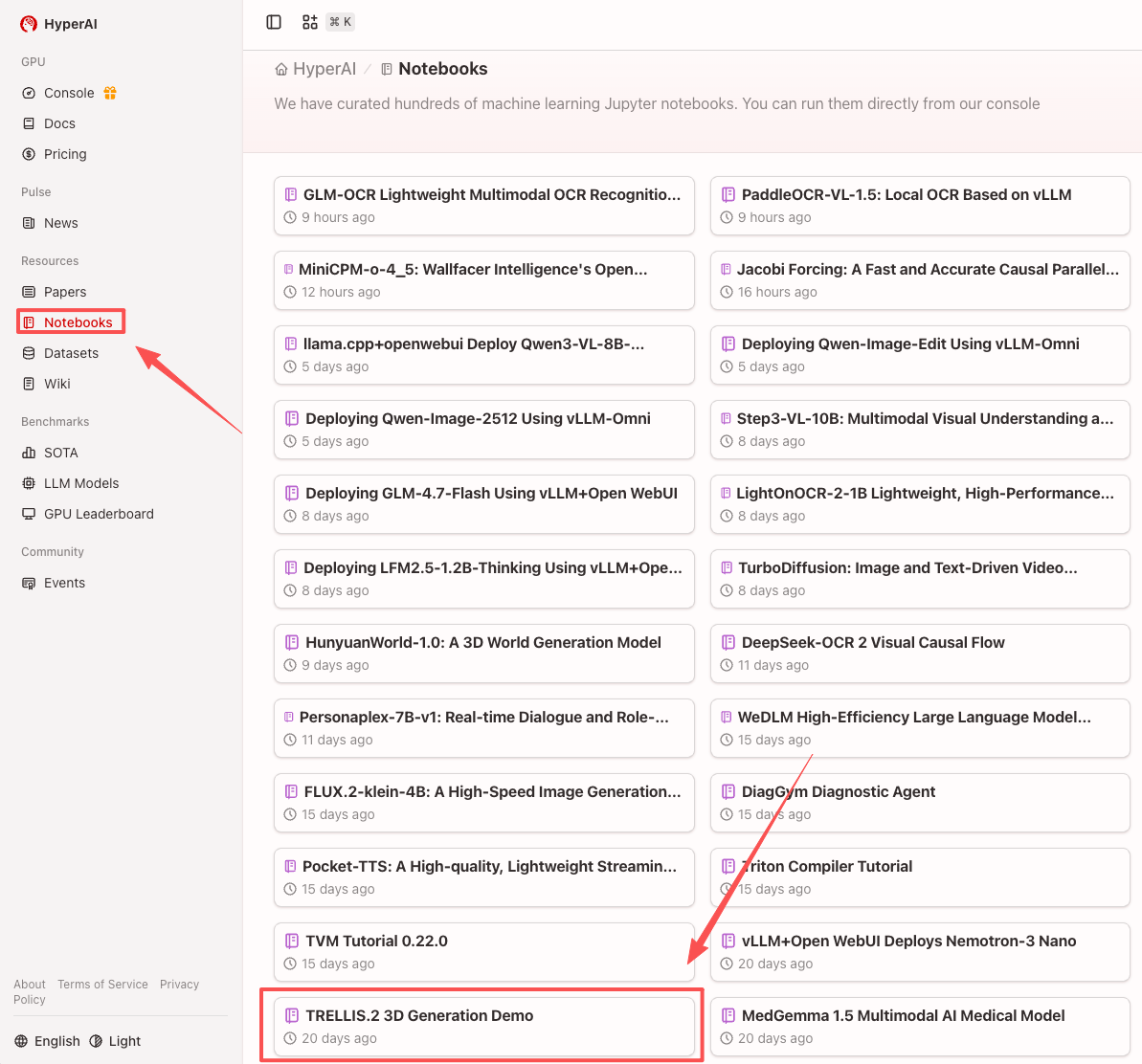Open the About footer link
Screen dimensions: 1142x1064
[30, 985]
